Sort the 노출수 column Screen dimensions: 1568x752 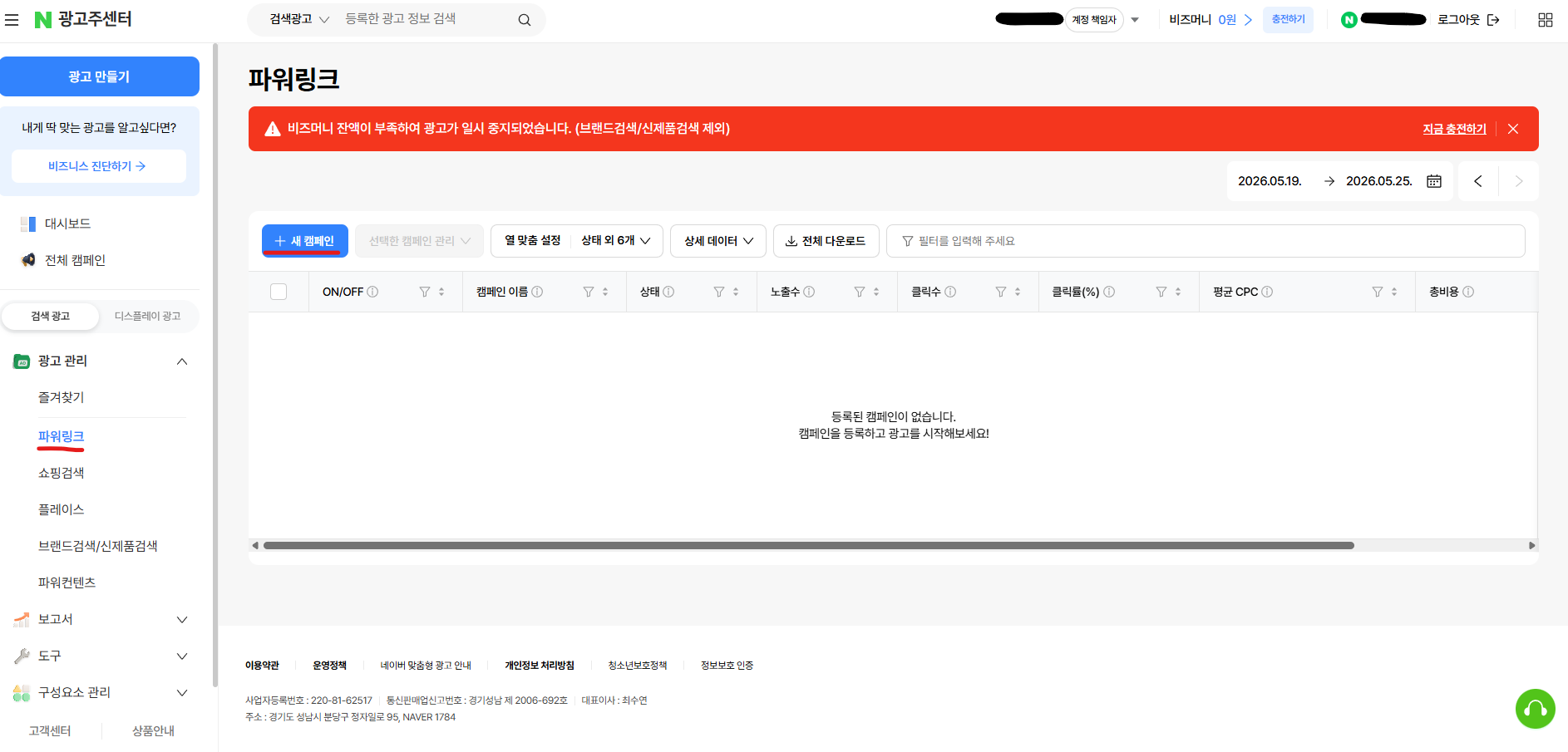[x=876, y=292]
